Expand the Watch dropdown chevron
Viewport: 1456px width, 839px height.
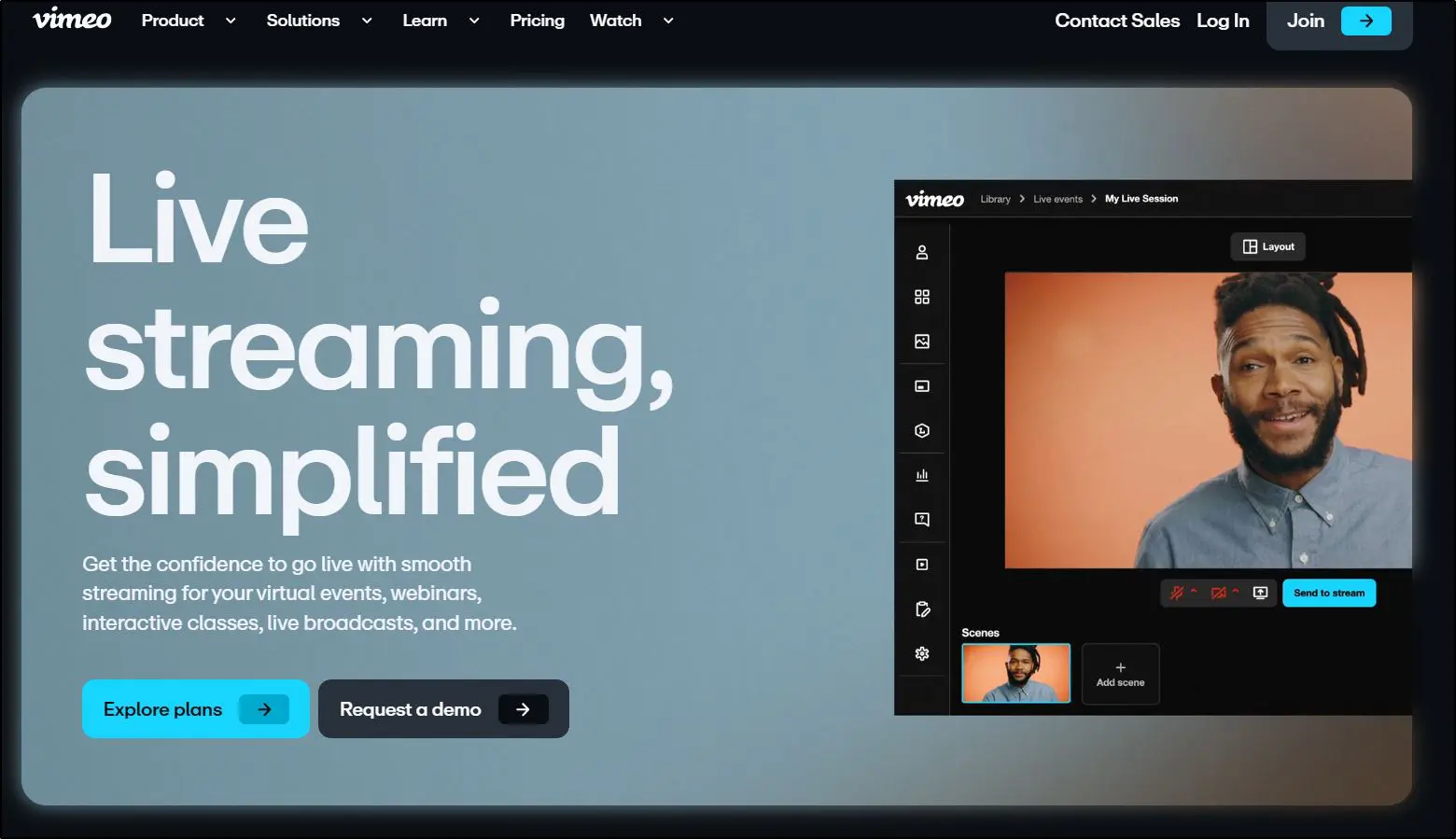click(x=668, y=21)
